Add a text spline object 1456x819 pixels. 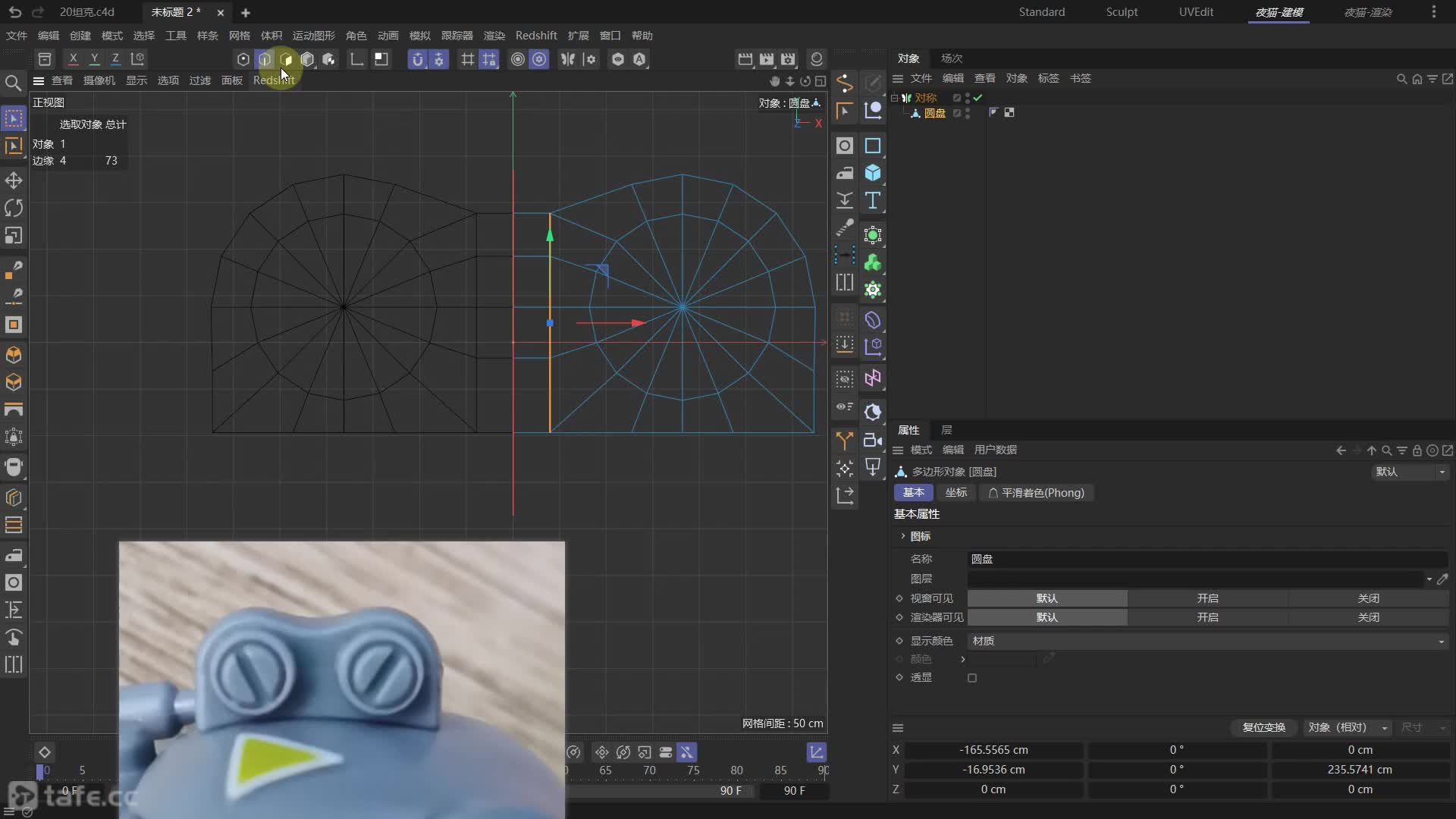click(x=873, y=200)
